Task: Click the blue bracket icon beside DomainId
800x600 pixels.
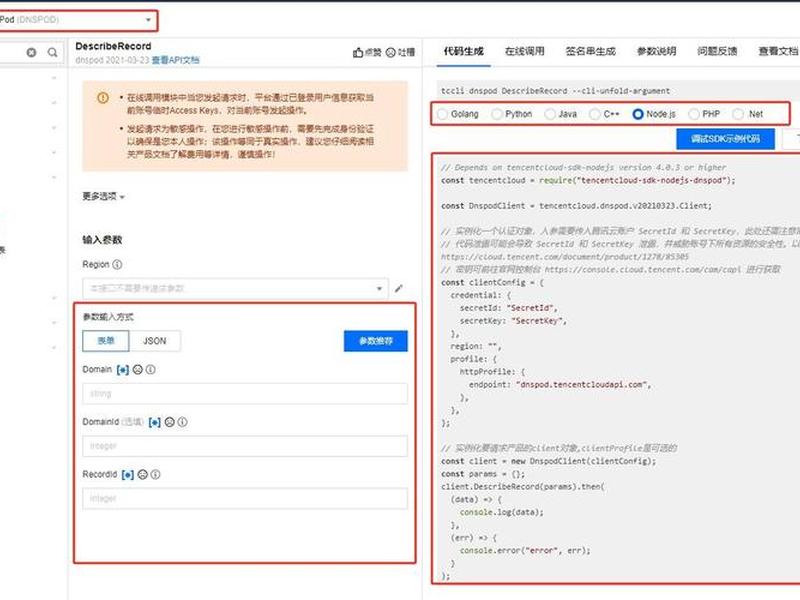Action: [155, 422]
